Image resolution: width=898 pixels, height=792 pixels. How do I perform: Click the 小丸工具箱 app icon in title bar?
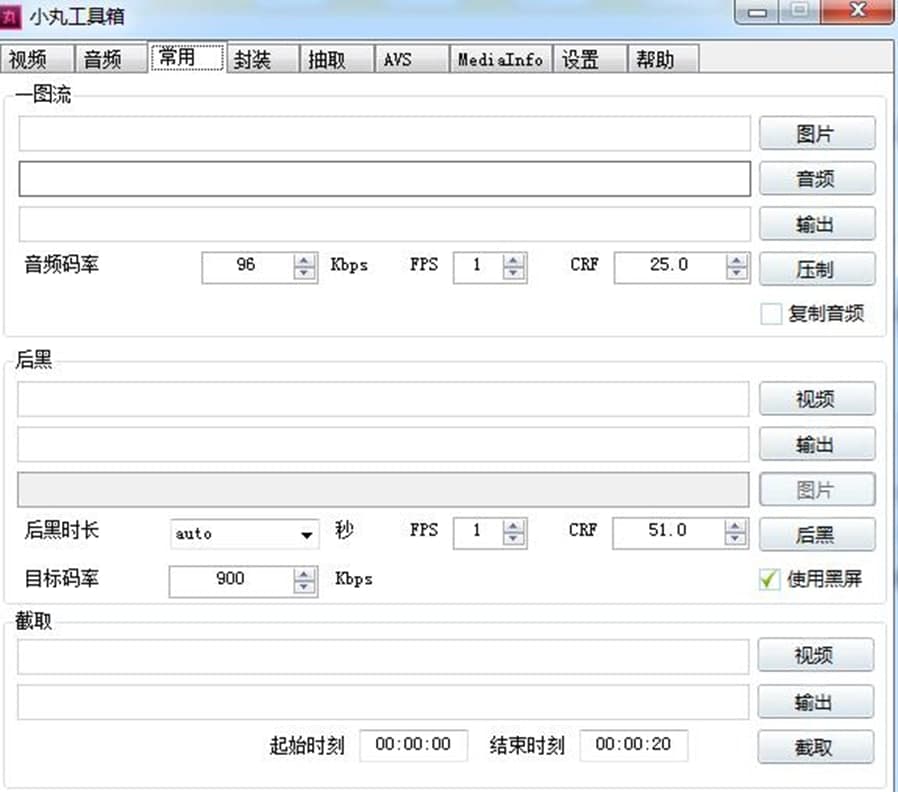(x=13, y=16)
